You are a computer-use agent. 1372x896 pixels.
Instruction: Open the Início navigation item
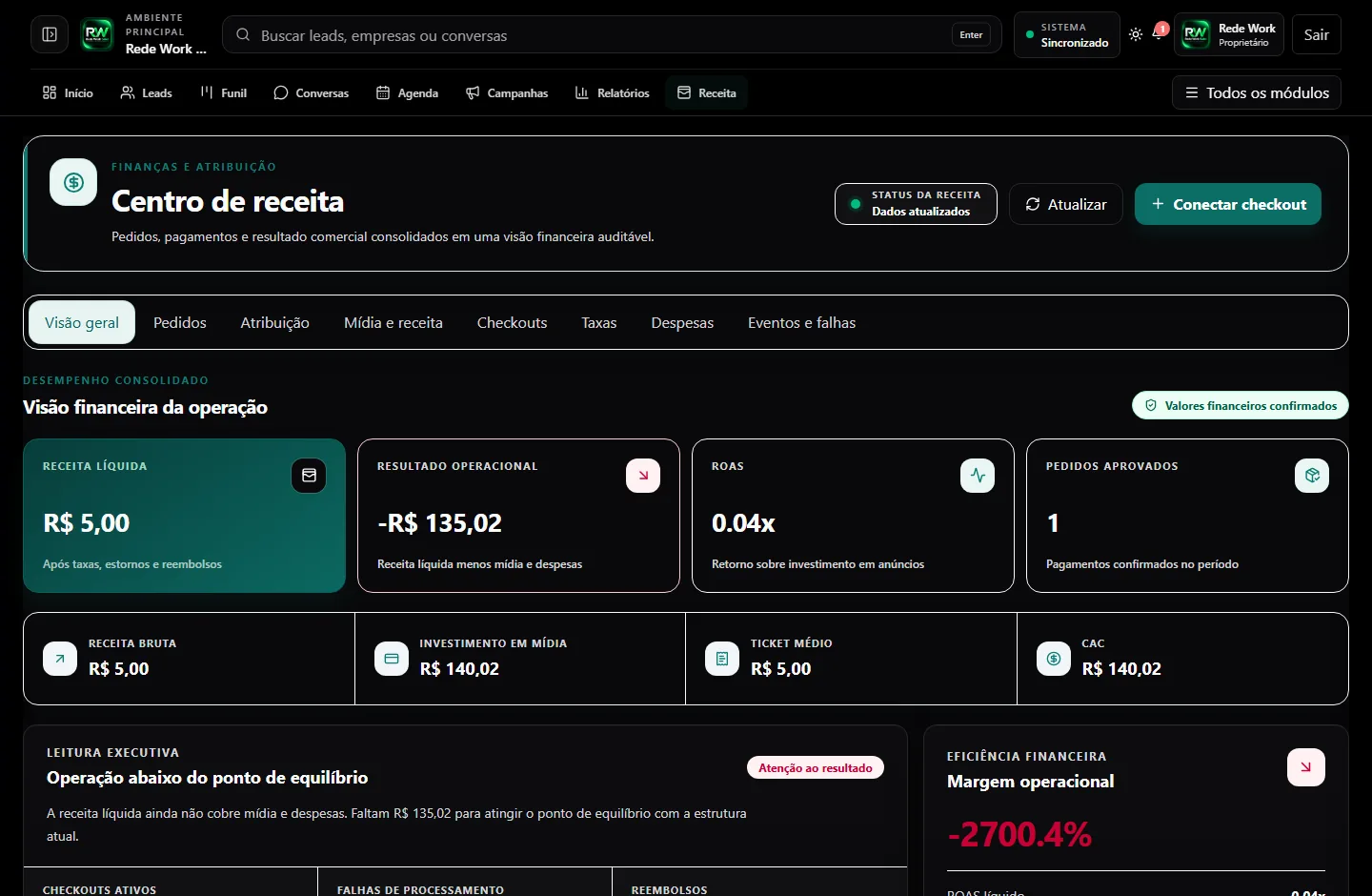click(x=68, y=92)
